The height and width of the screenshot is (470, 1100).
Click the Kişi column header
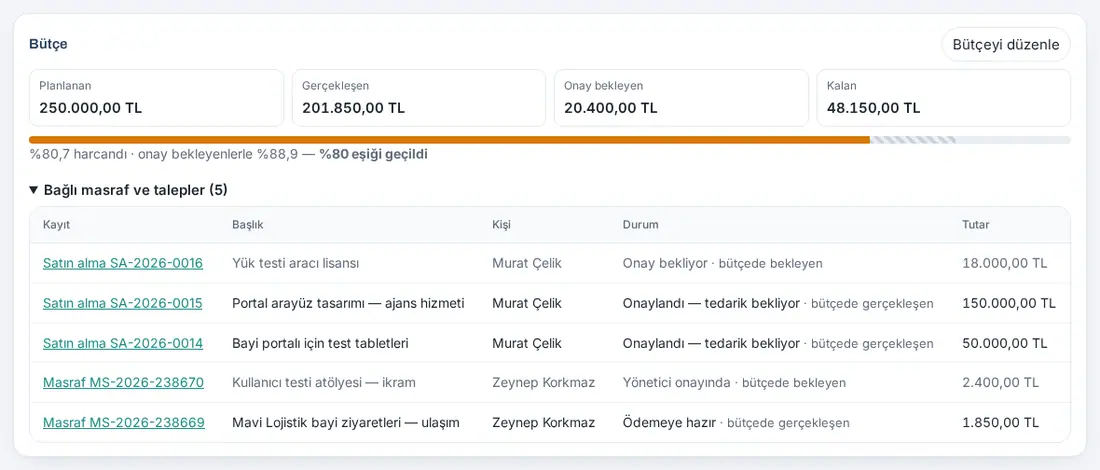click(502, 224)
